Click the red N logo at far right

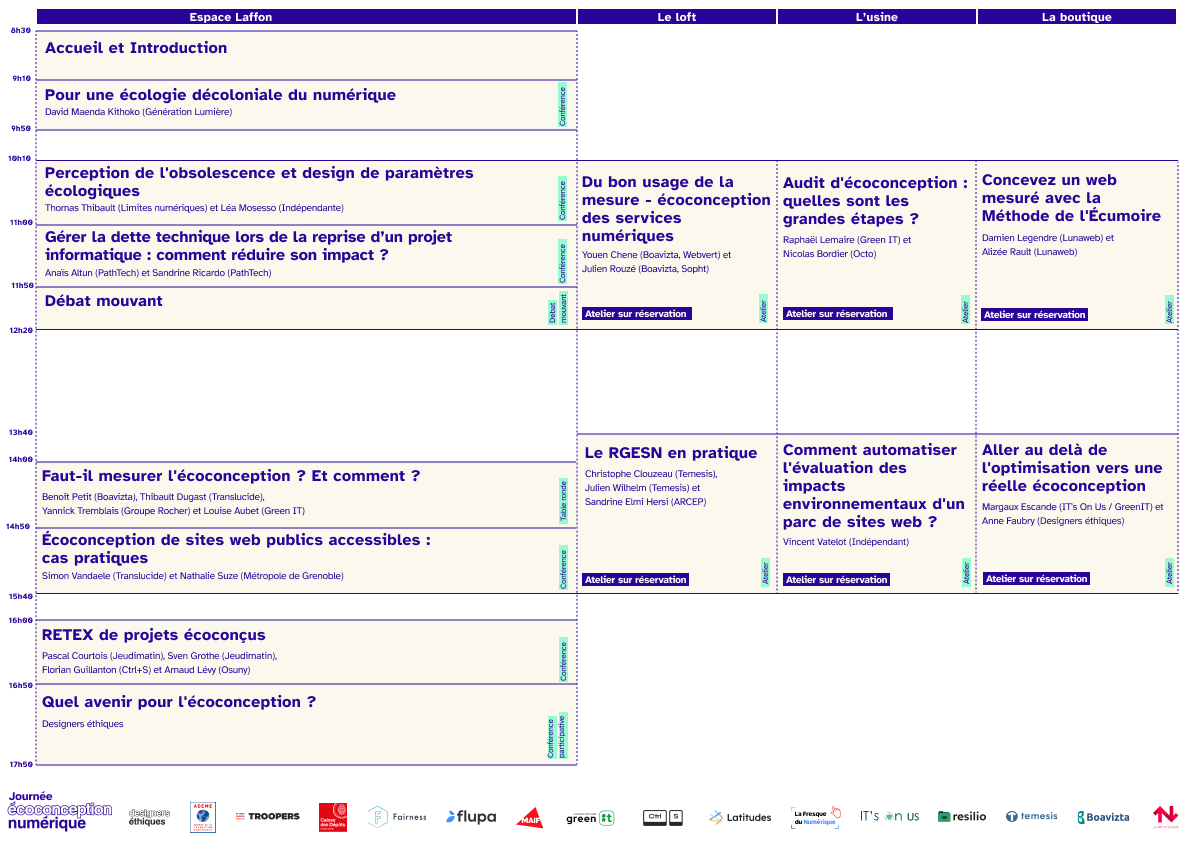point(1165,816)
